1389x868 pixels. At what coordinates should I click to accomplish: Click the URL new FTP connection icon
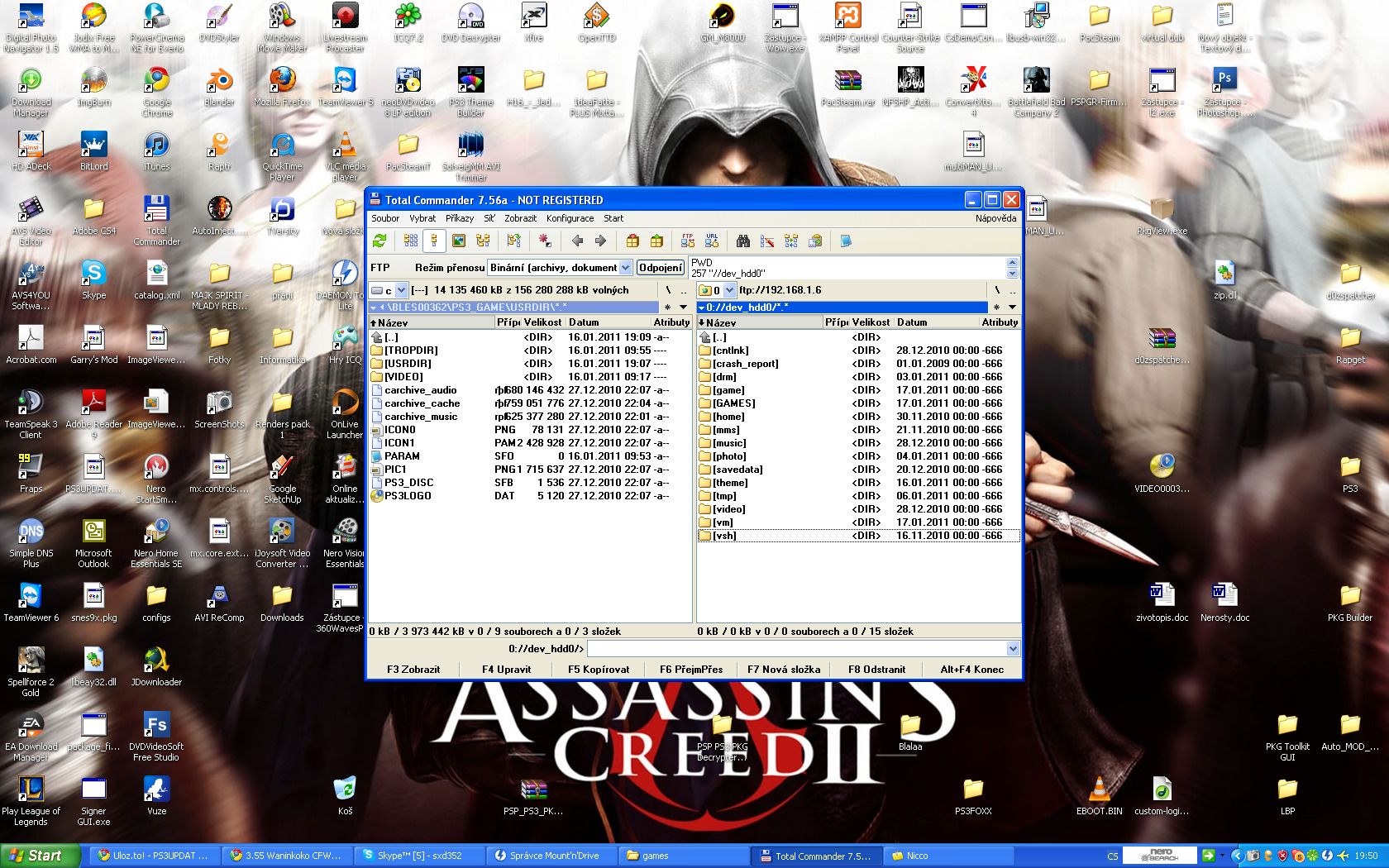pyautogui.click(x=712, y=241)
